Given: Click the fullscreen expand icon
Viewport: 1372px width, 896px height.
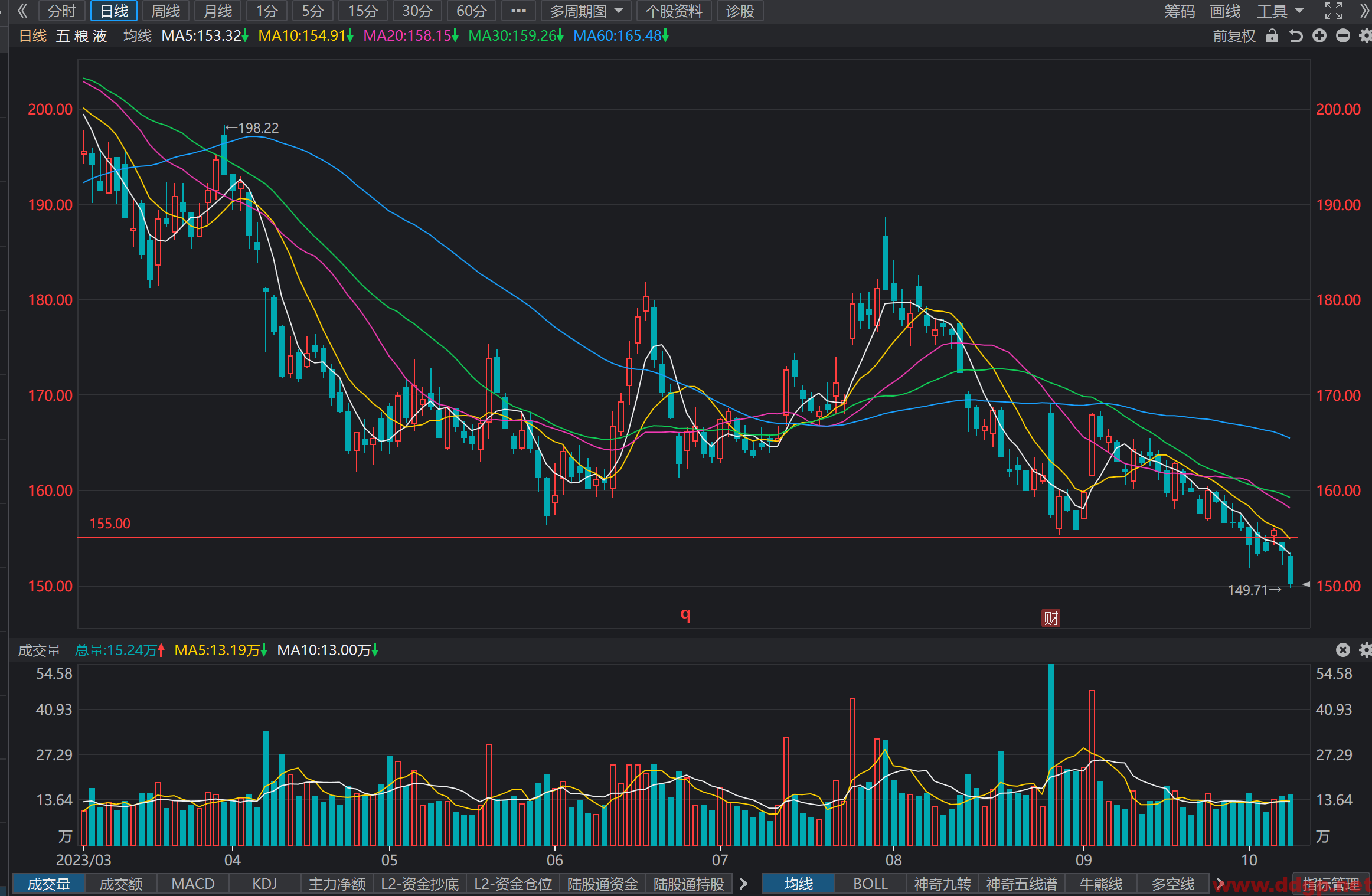Looking at the screenshot, I should 1334,11.
